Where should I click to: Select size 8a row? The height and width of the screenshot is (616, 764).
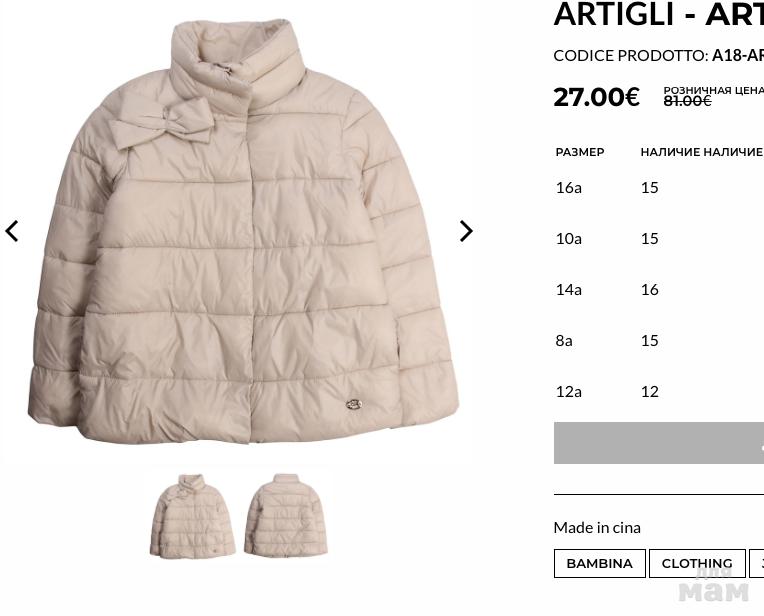(x=659, y=341)
